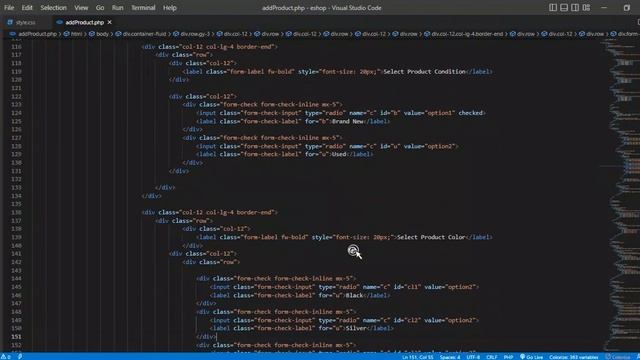Click the window title addProduct.php - eshop
The height and width of the screenshot is (360, 640).
321,8
